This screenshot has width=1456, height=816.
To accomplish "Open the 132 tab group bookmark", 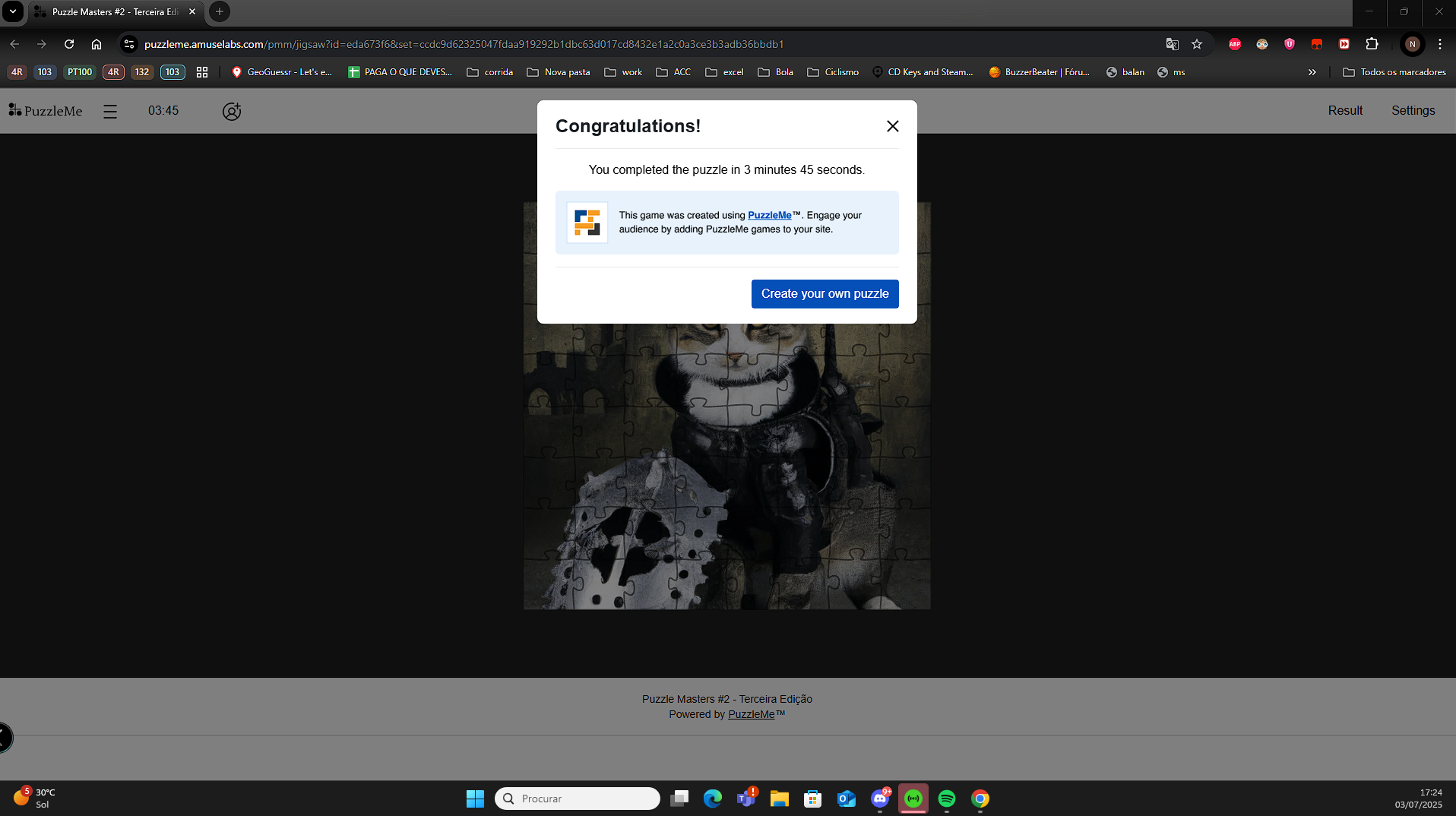I will 142,72.
